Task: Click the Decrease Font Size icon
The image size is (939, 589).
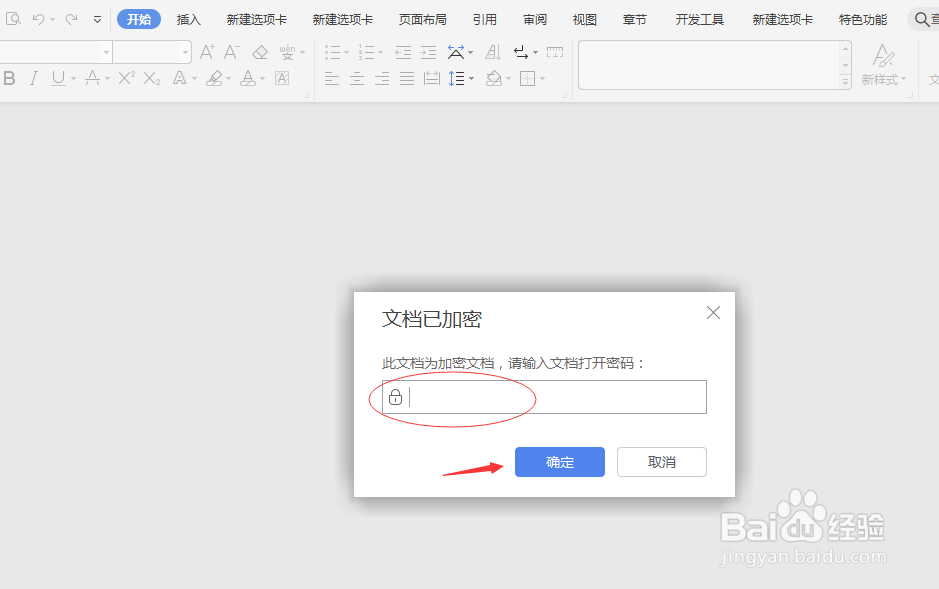Action: click(x=231, y=52)
